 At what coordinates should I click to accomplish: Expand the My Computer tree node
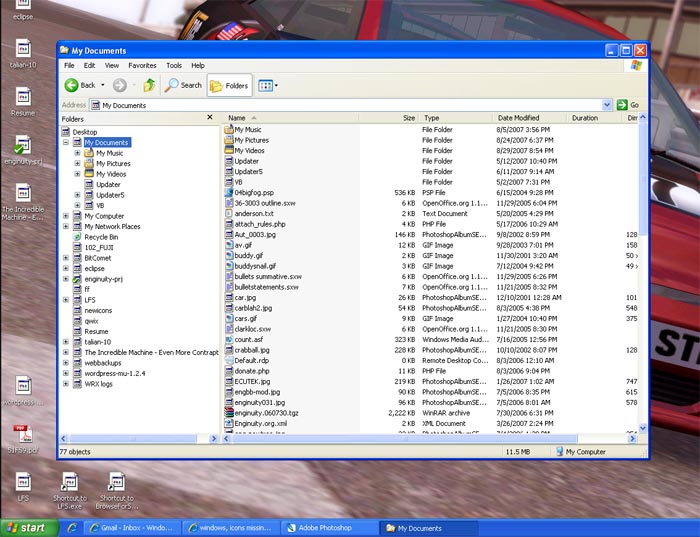tap(66, 216)
